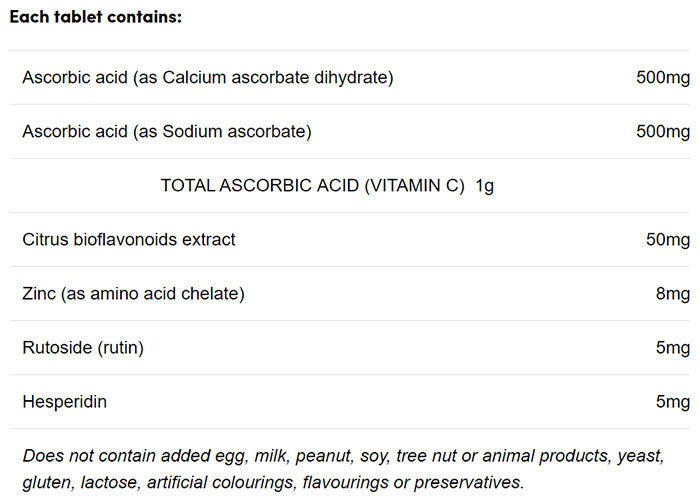
Task: Select the Rutoside (rutin) ingredient label
Action: 83,347
